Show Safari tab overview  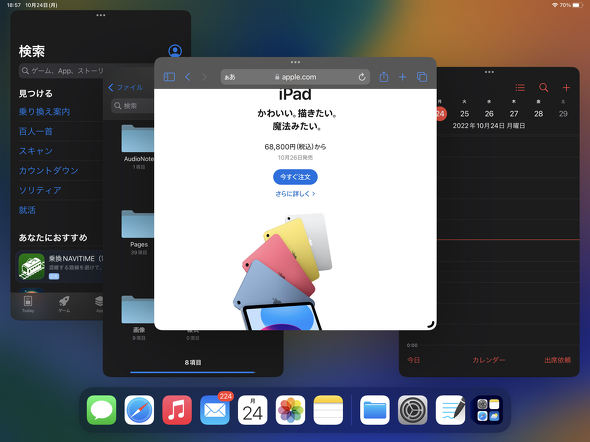[422, 77]
